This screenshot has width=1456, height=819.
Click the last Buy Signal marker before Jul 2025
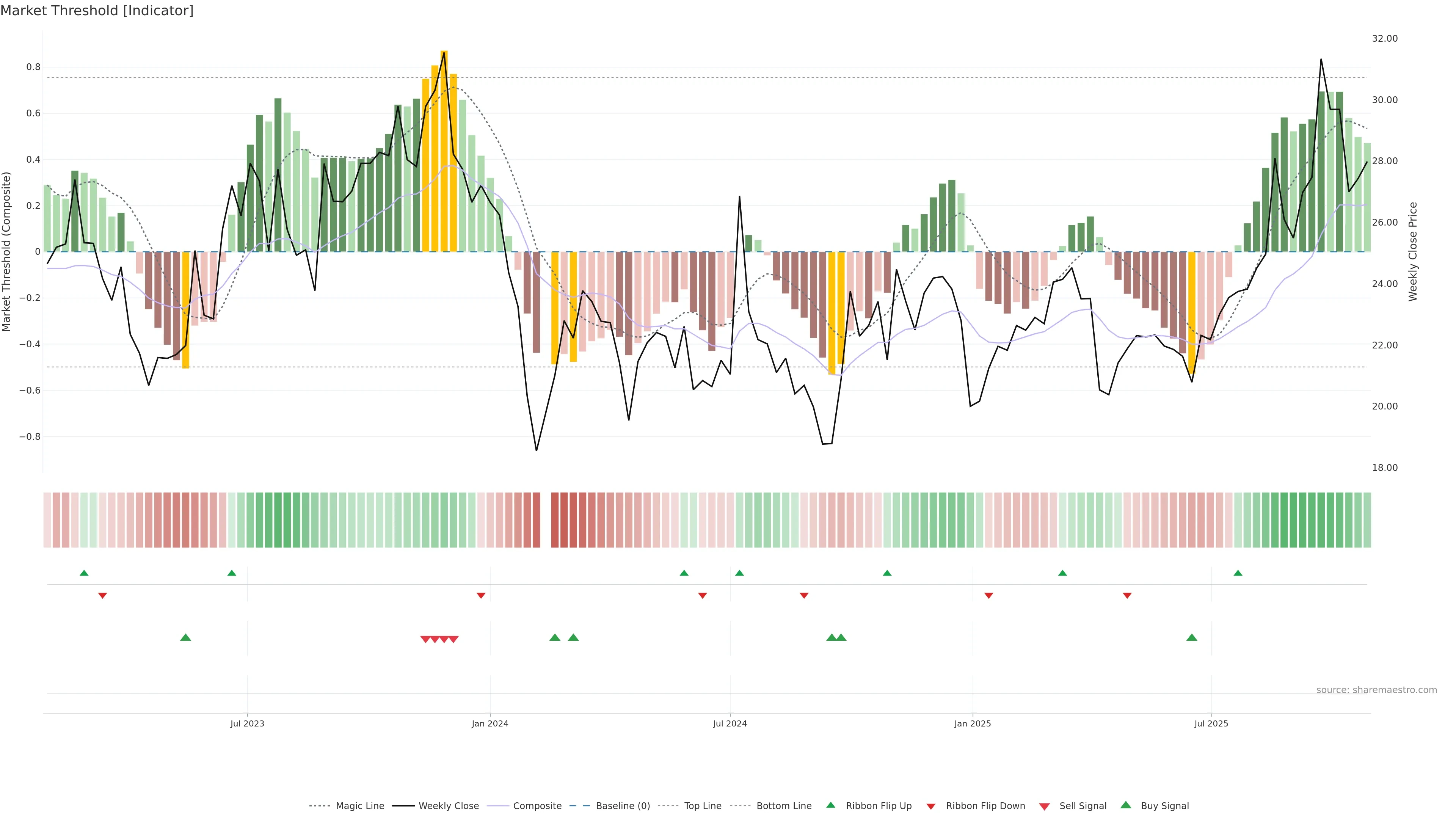[1191, 637]
